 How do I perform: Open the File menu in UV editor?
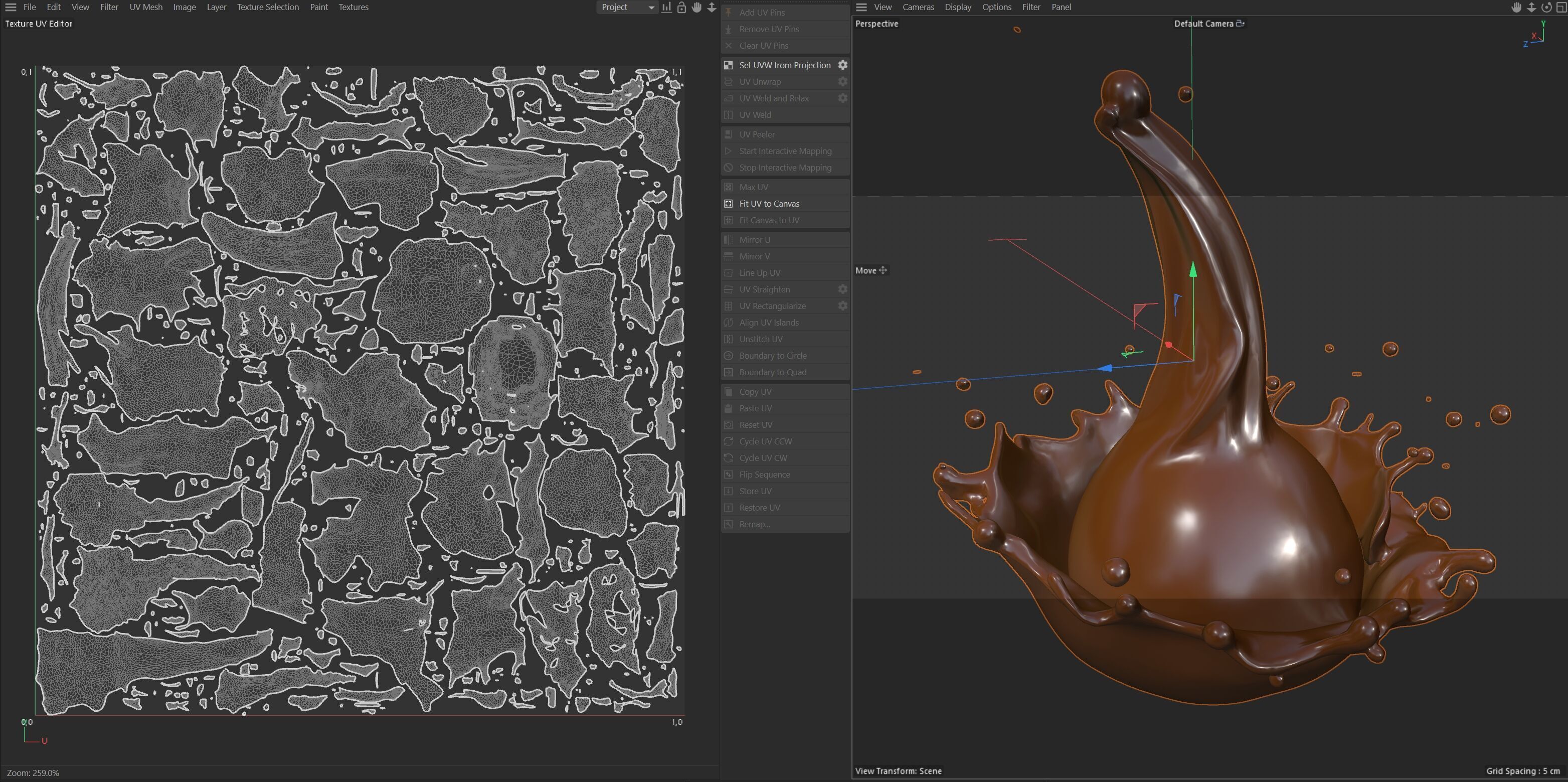(29, 8)
